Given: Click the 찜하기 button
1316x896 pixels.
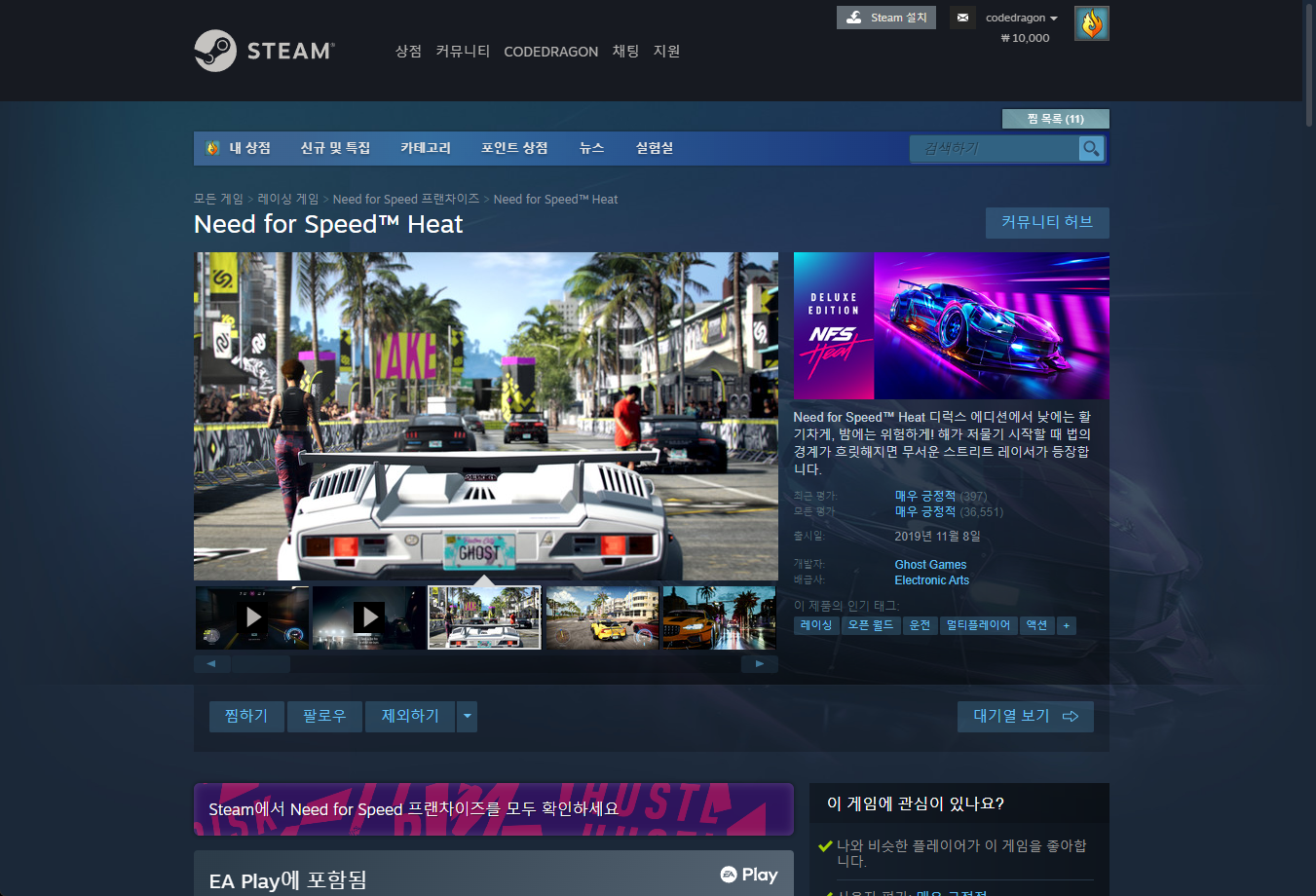Looking at the screenshot, I should (x=246, y=716).
